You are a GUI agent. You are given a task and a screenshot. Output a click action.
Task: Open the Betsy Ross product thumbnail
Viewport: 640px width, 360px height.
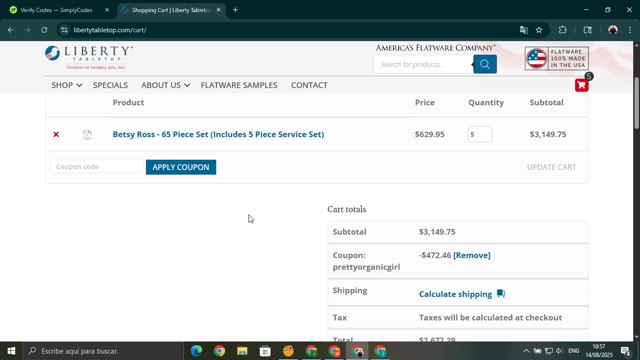tap(87, 134)
